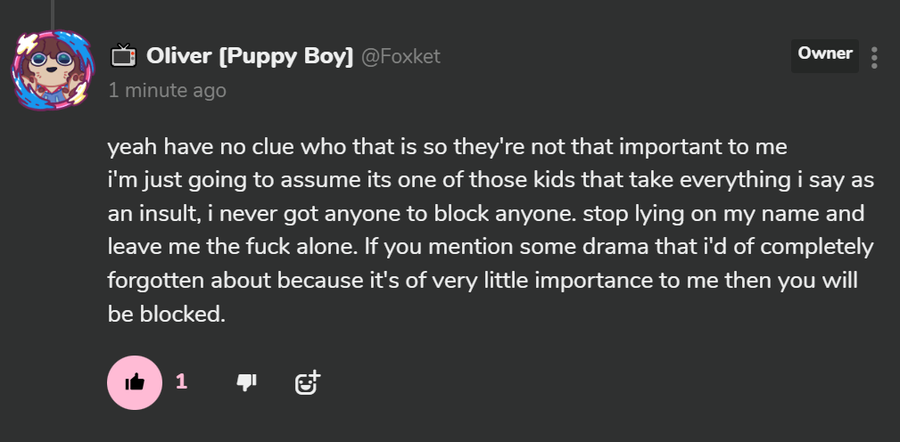900x442 pixels.
Task: Open the add reaction emoji picker
Action: (x=307, y=382)
